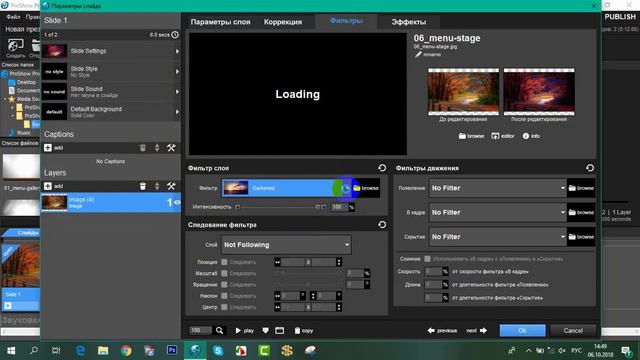Viewport: 640px width, 360px height.
Task: Select До редактирования preview thumbnail
Action: [463, 92]
